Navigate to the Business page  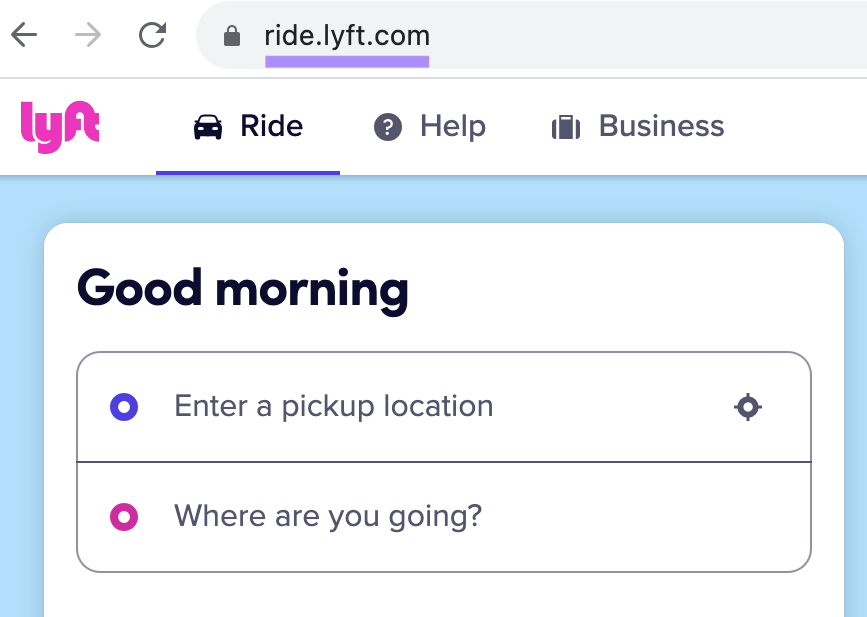(661, 126)
